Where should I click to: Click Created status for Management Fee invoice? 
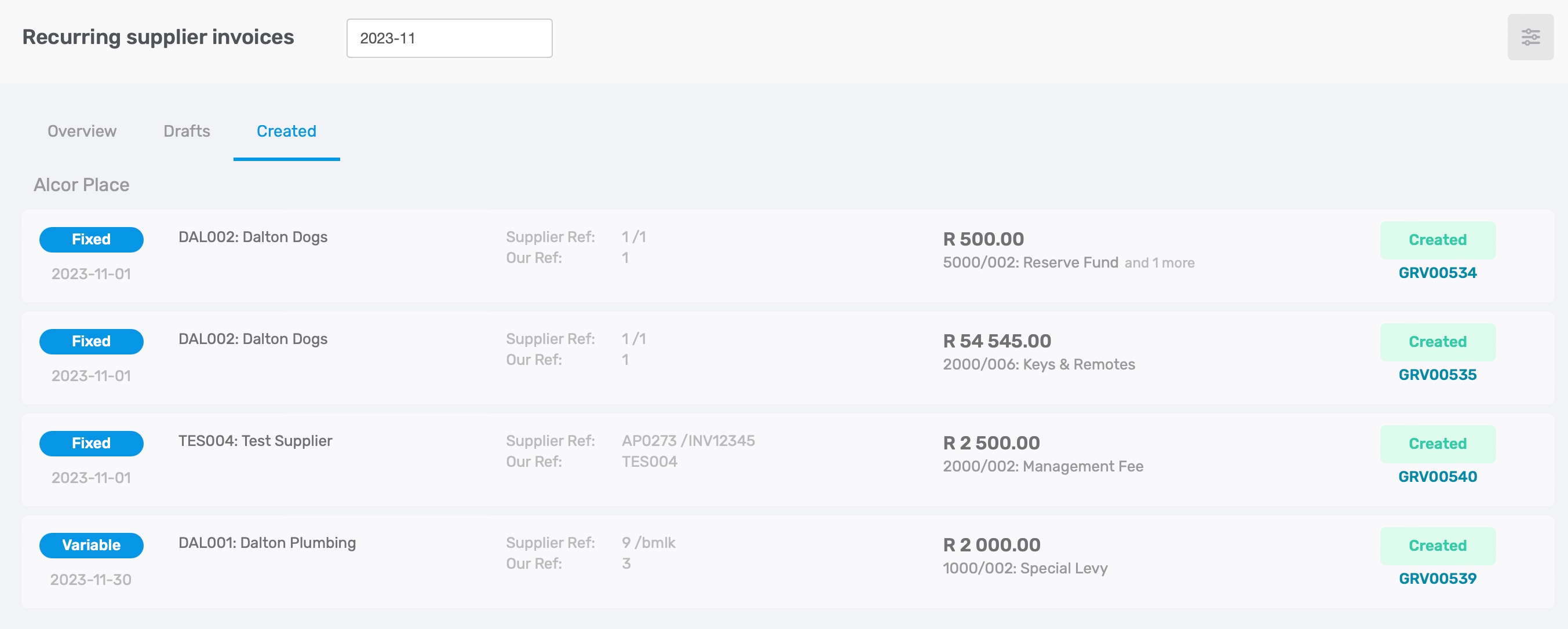point(1437,444)
